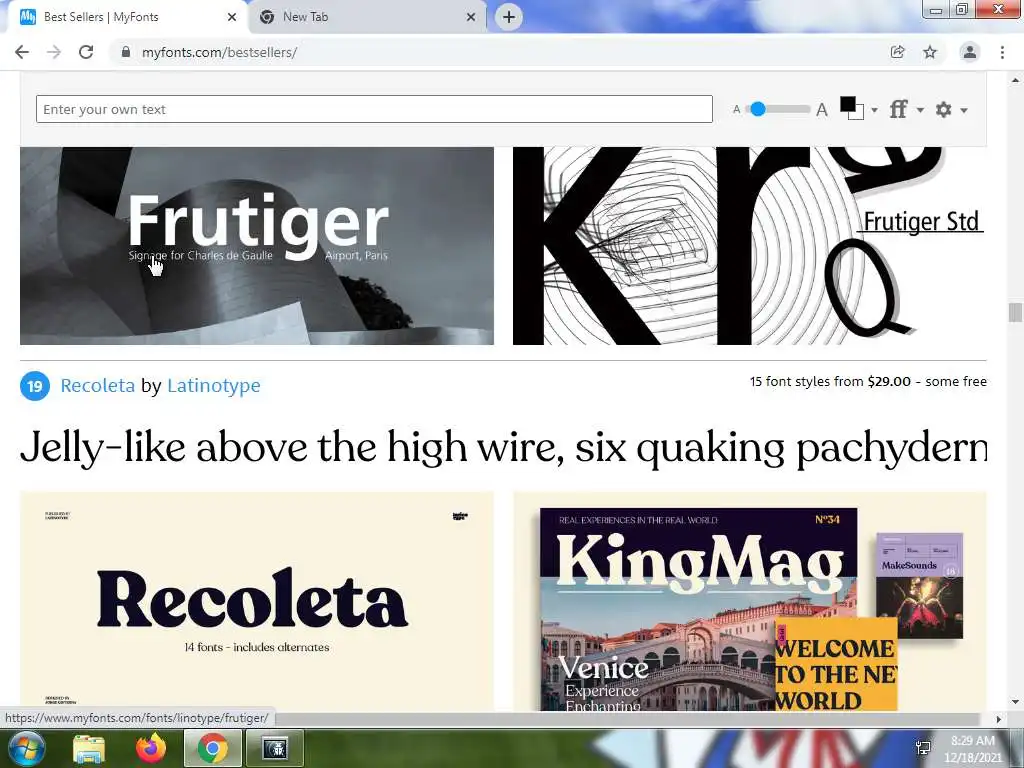Open the fifth taskbar application icon

pos(275,748)
